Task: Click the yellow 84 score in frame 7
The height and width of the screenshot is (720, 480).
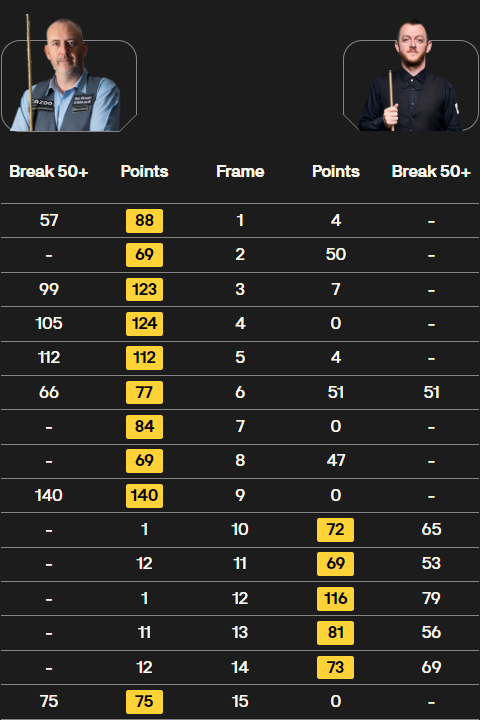Action: click(144, 427)
